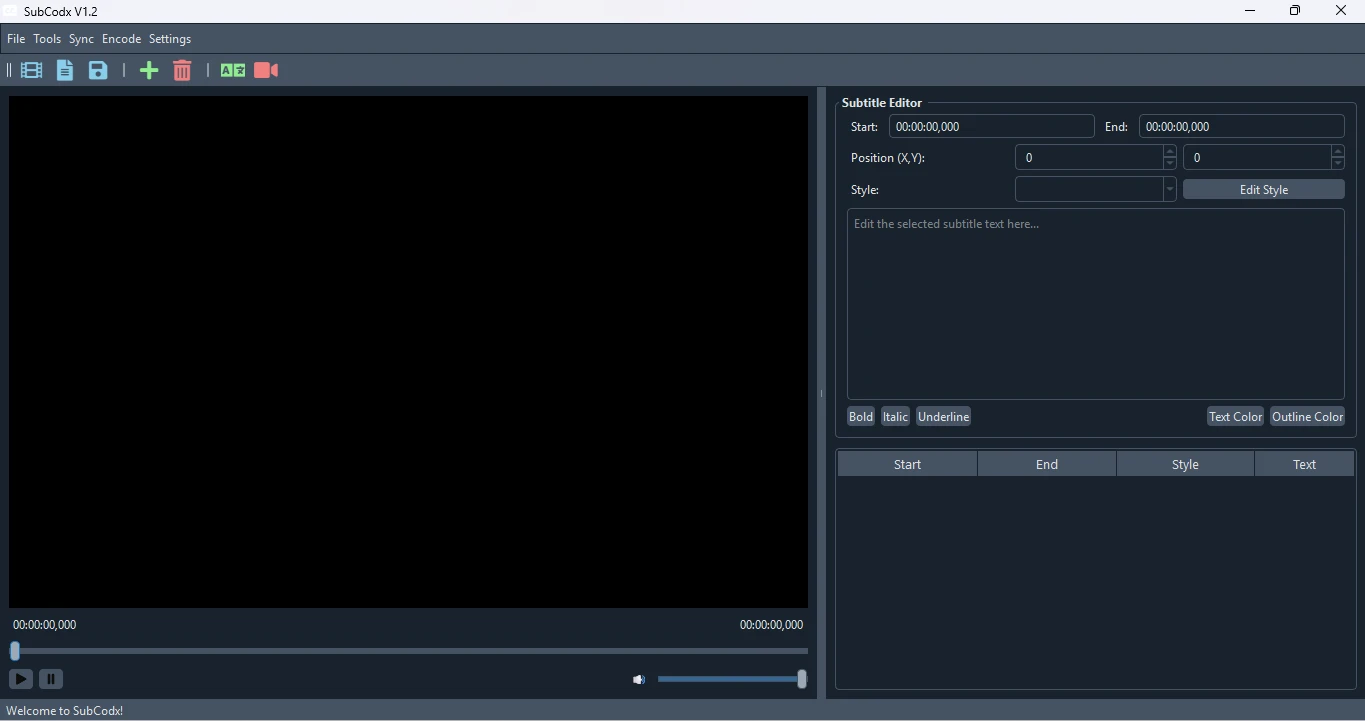1365x721 pixels.
Task: Decrease the X position value
Action: 1170,163
